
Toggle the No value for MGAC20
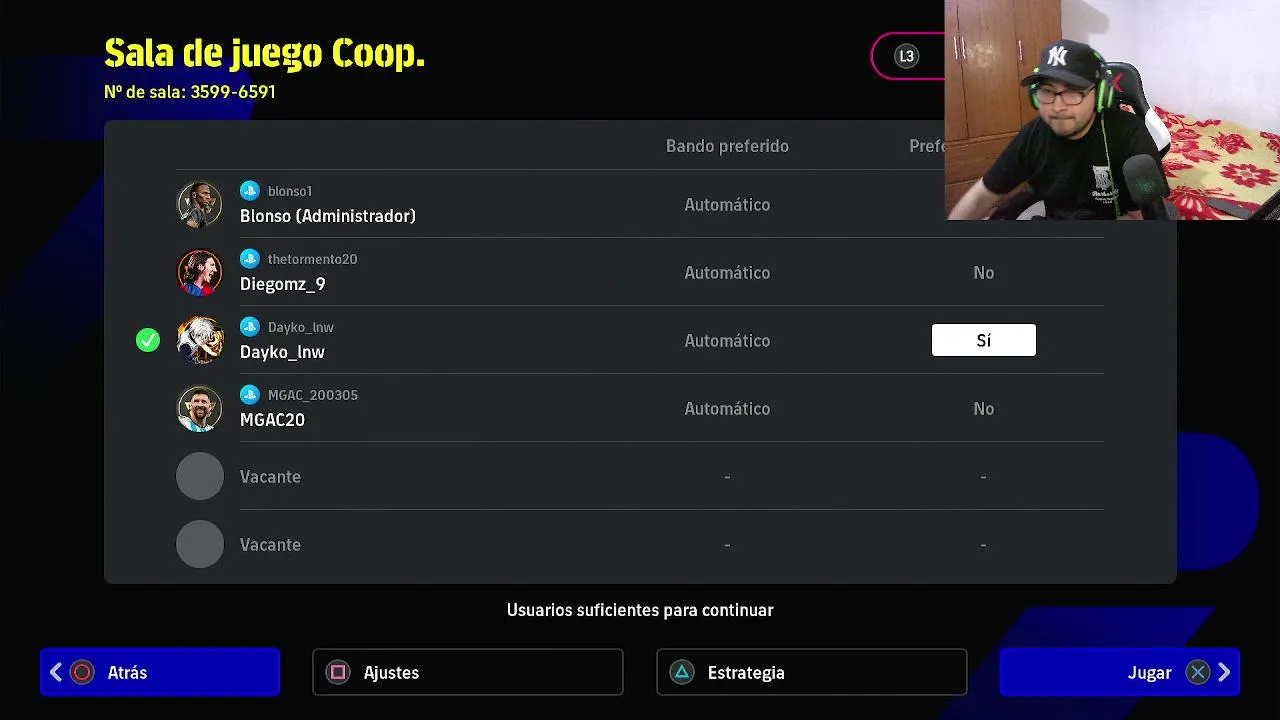984,409
